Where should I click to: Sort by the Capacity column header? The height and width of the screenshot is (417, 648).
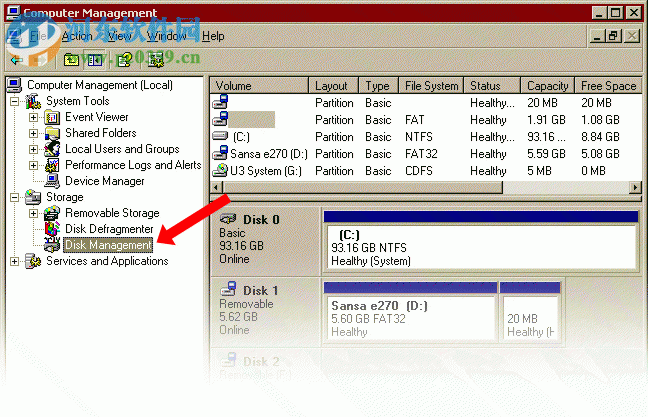tap(548, 86)
